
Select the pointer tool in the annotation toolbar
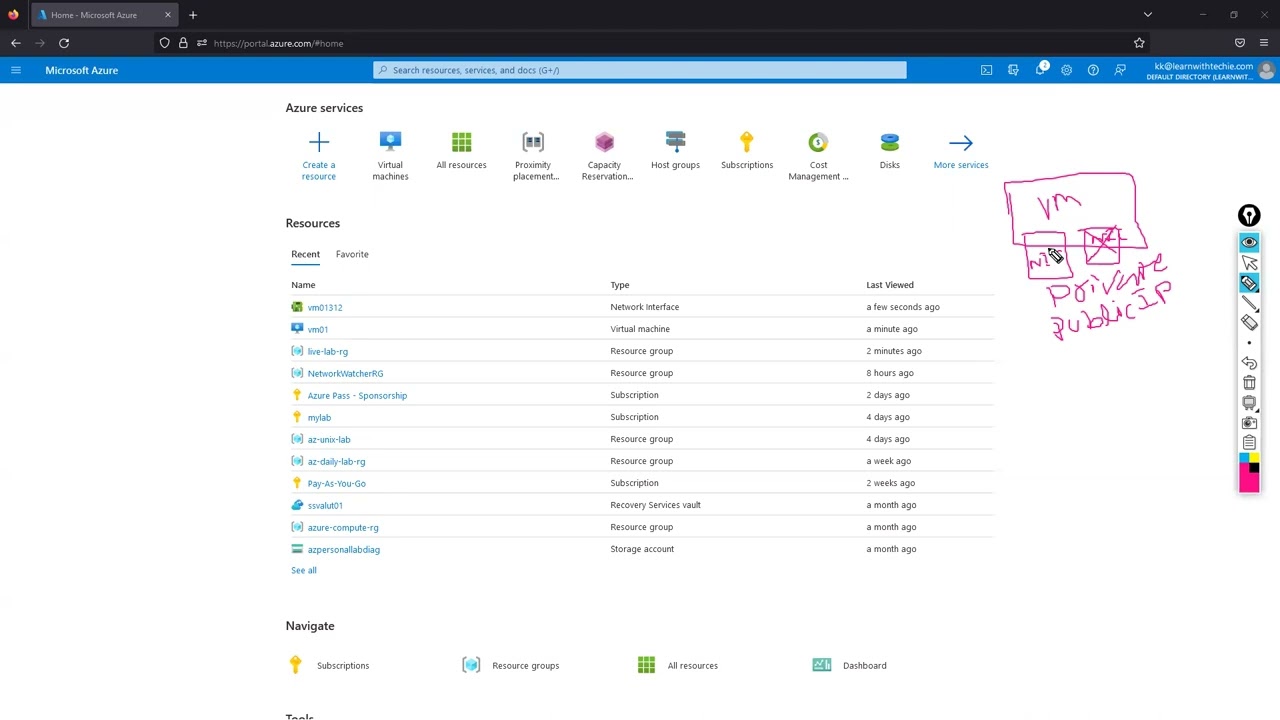pyautogui.click(x=1249, y=263)
